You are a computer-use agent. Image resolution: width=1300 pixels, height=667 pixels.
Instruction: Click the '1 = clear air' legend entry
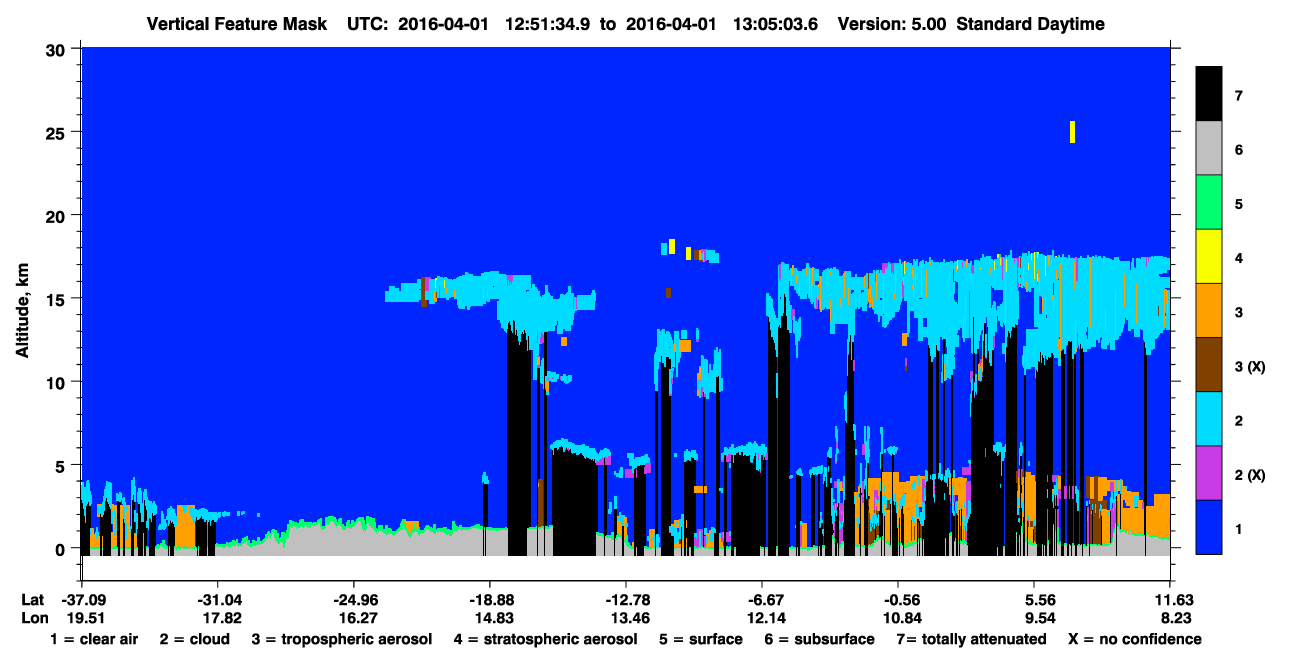pos(93,639)
